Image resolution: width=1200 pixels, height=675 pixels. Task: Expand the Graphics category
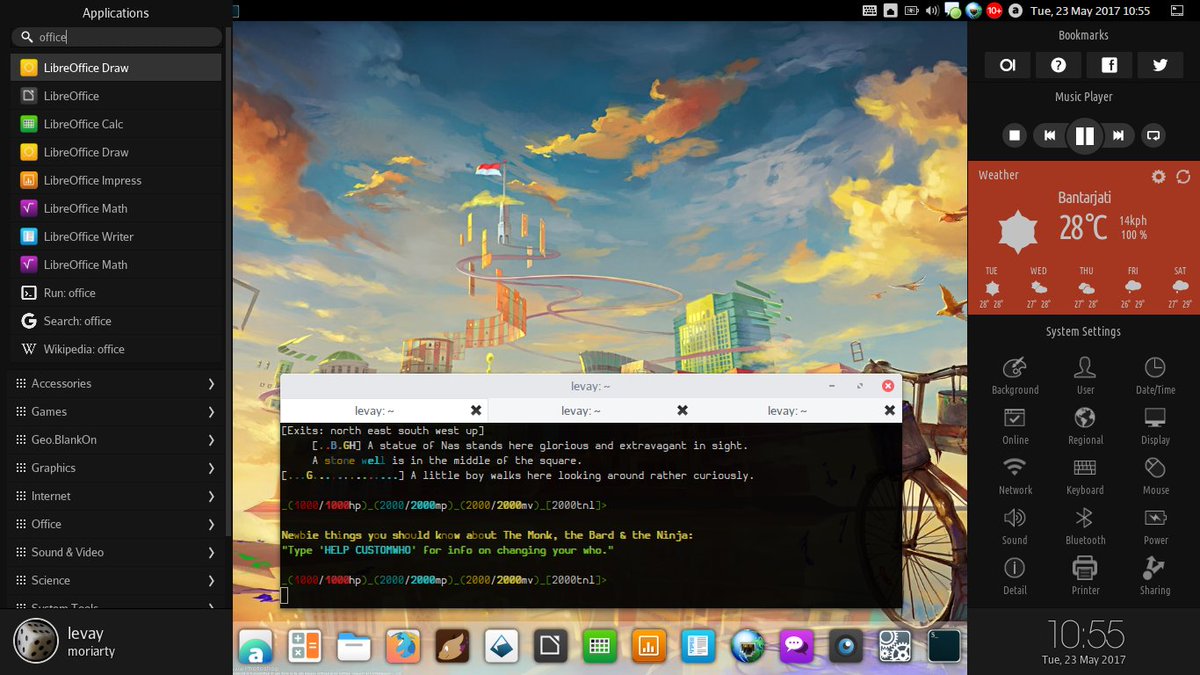116,468
